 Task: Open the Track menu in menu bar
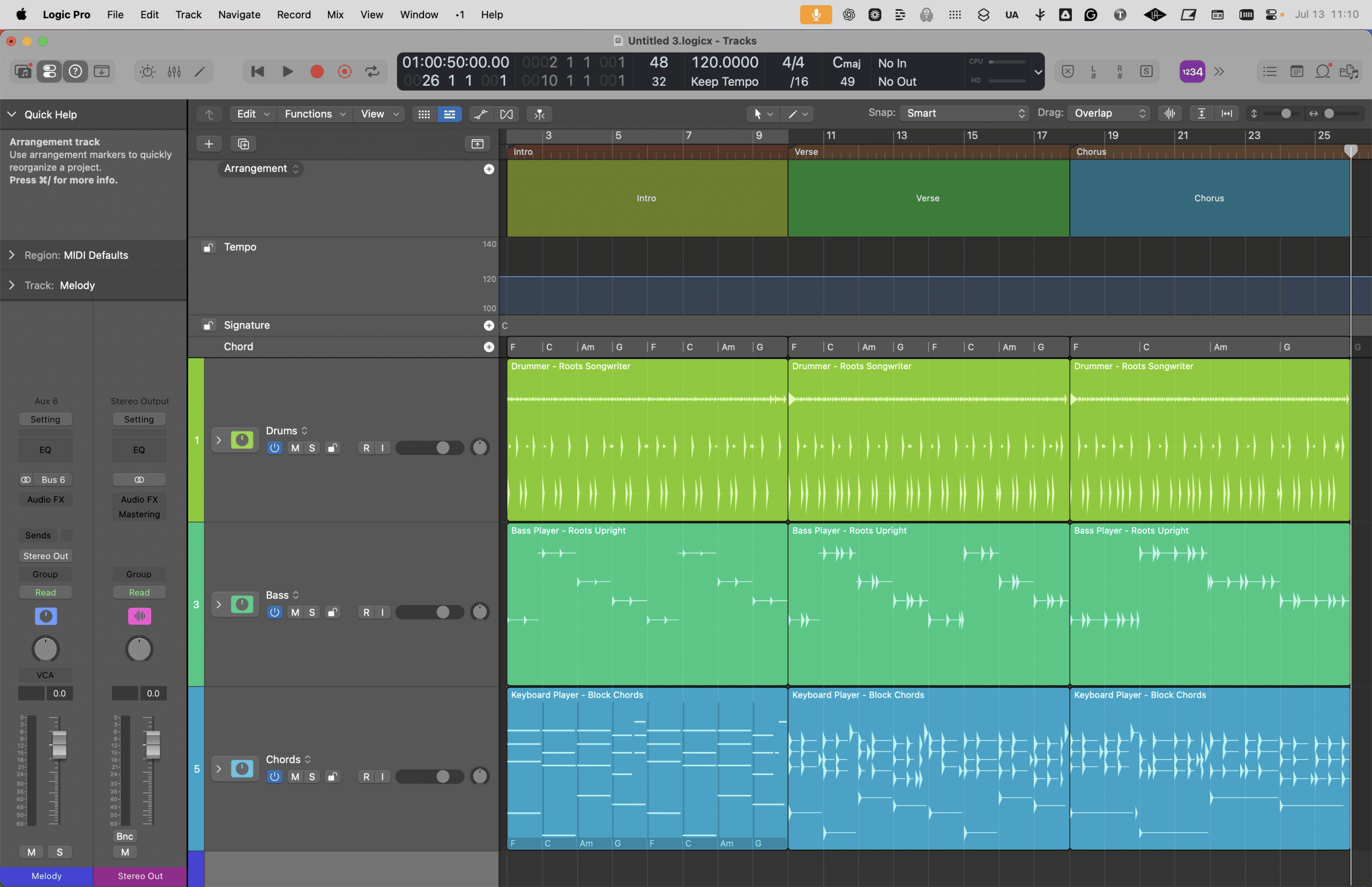point(188,14)
